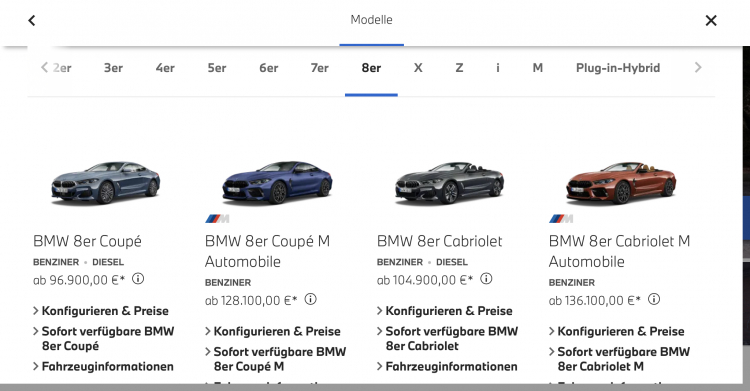The width and height of the screenshot is (750, 391).
Task: Click the M logo under the orange cabriolet
Action: point(561,219)
